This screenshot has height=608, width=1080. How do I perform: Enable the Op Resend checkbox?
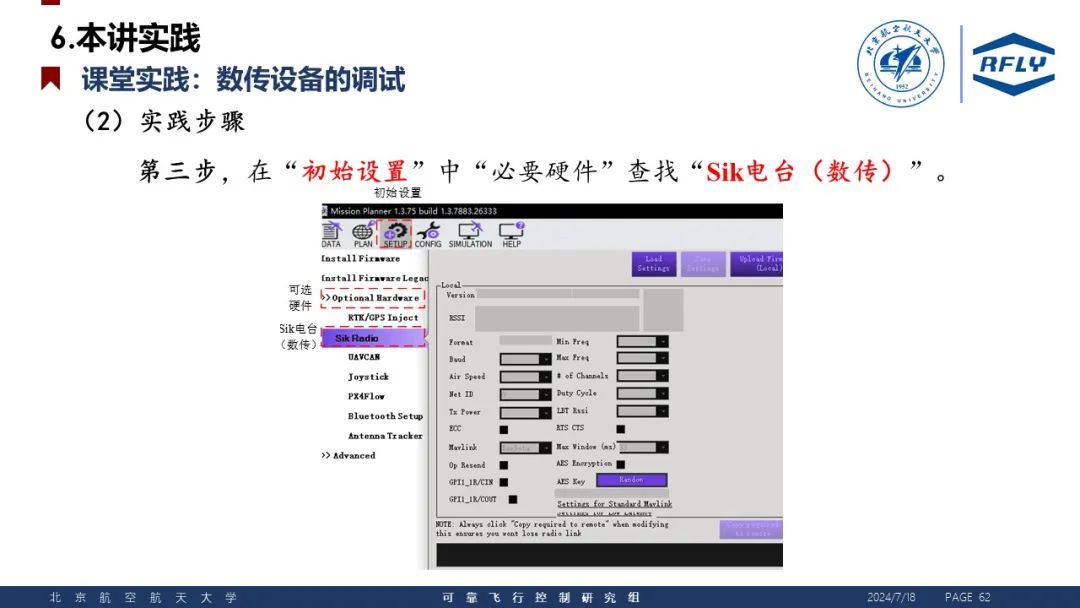[x=504, y=465]
